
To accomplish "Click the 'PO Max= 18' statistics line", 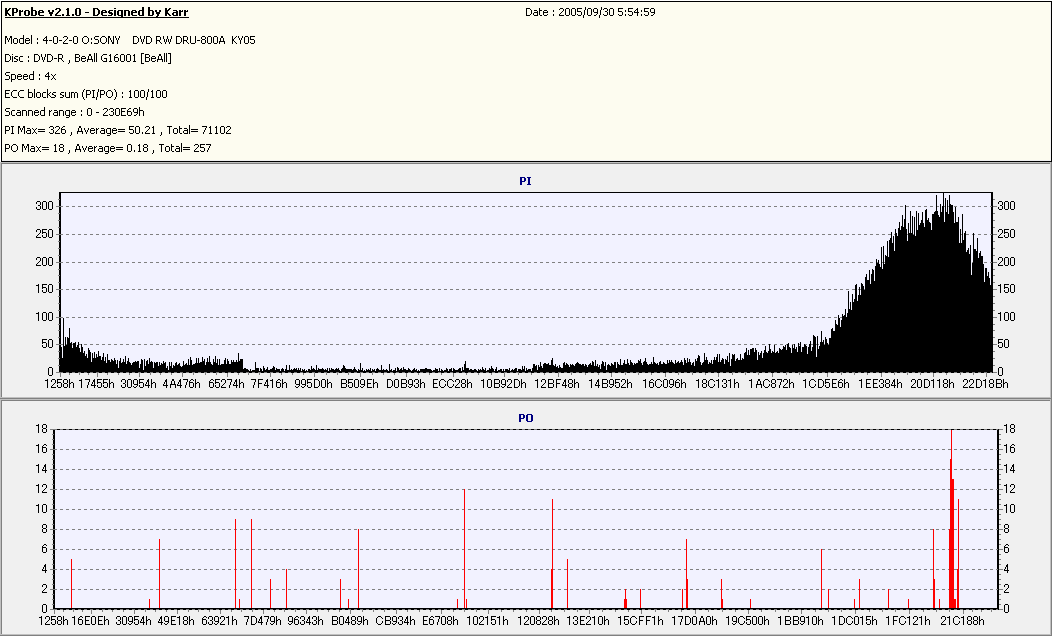I will pos(108,148).
